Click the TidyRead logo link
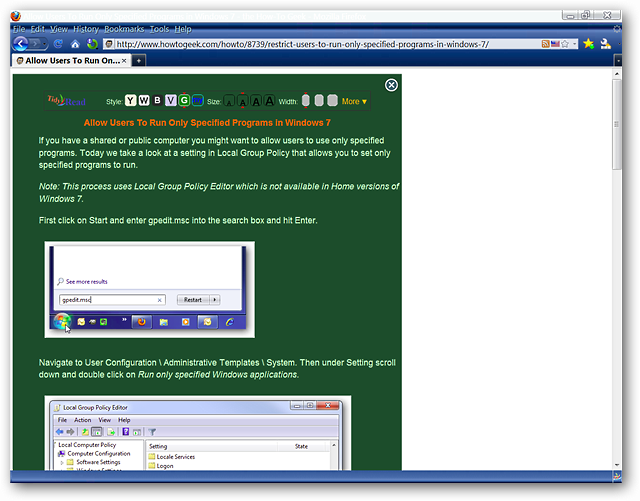The height and width of the screenshot is (501, 640). (67, 100)
